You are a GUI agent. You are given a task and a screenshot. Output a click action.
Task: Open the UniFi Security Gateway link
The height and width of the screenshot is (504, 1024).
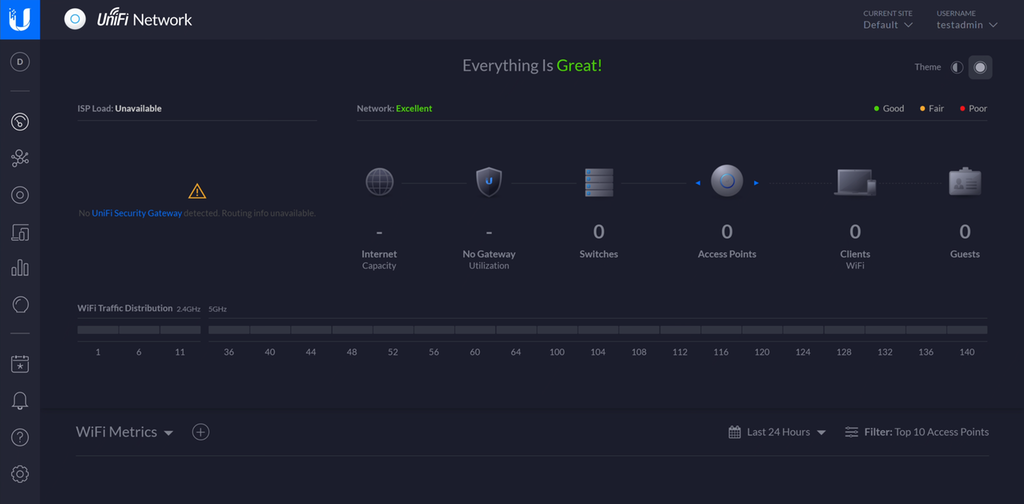pyautogui.click(x=136, y=213)
